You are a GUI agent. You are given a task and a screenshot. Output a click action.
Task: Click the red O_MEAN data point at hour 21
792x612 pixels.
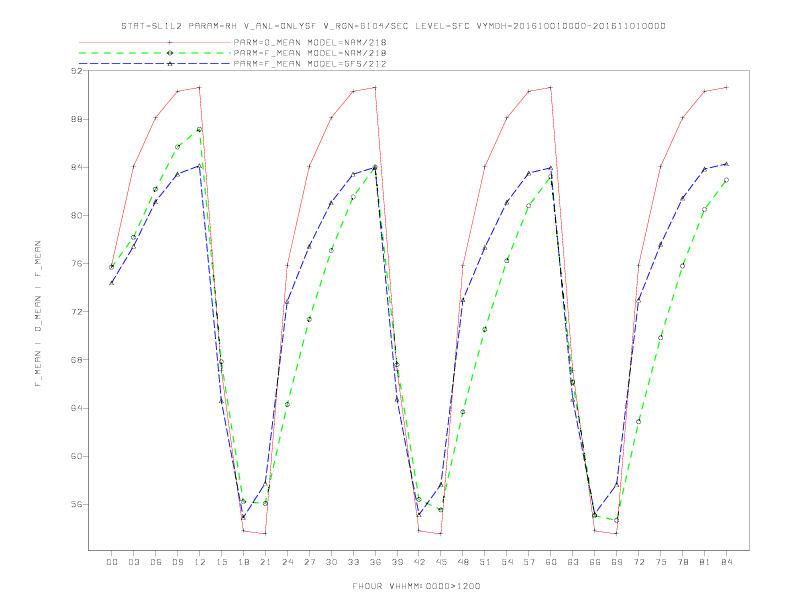(265, 533)
